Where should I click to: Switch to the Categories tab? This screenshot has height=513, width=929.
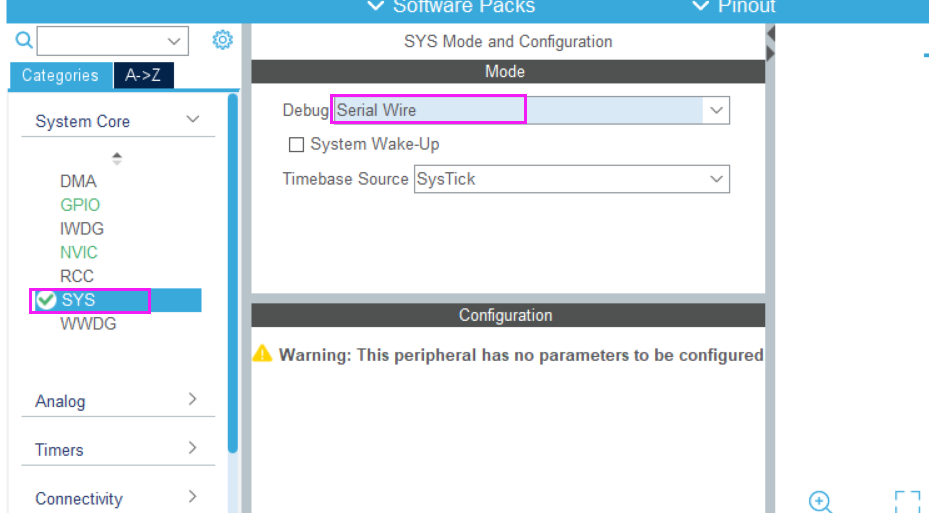point(60,75)
